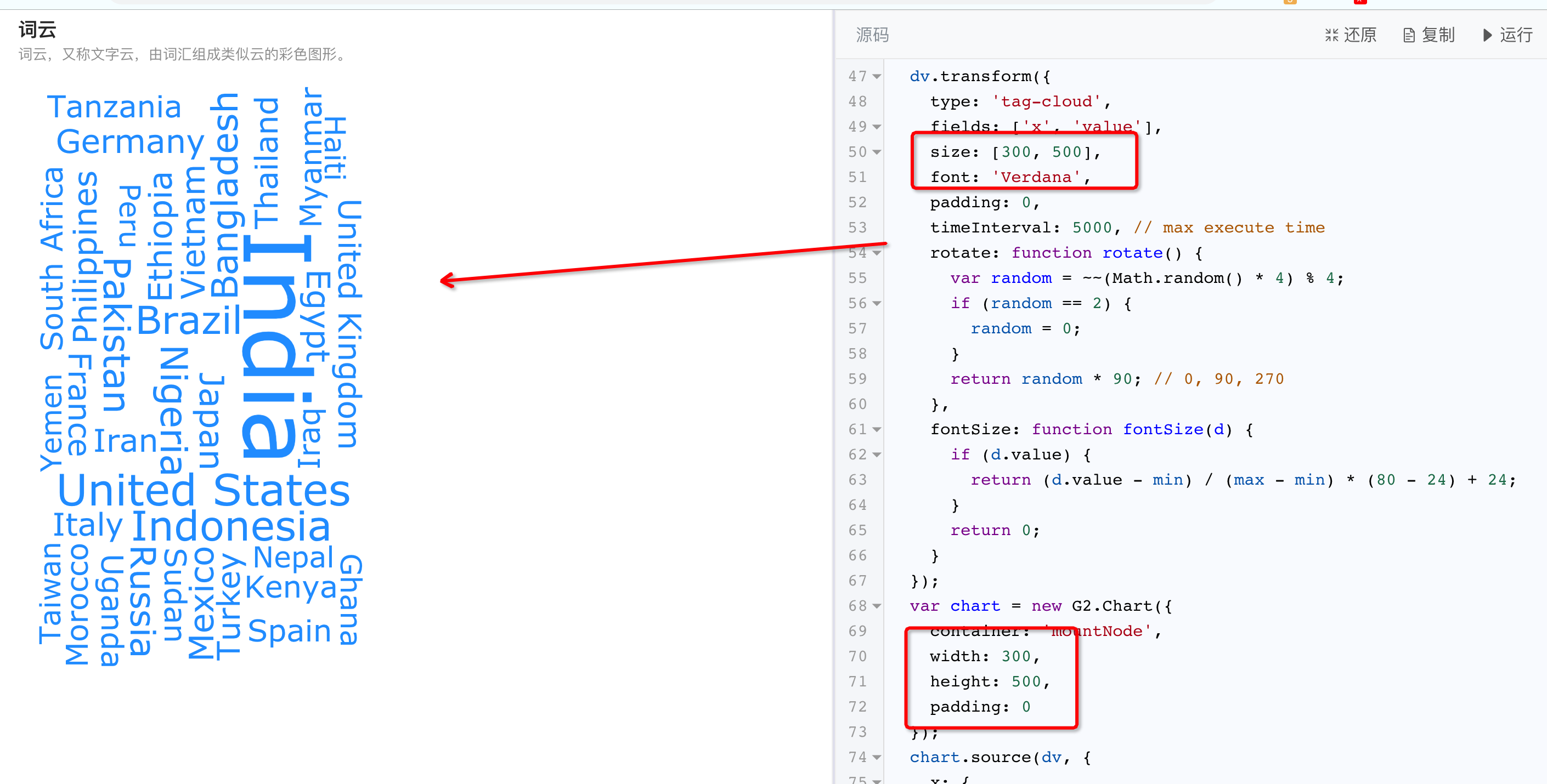Click the restore arrows icon beside 还原
This screenshot has height=784, width=1547.
click(x=1332, y=35)
